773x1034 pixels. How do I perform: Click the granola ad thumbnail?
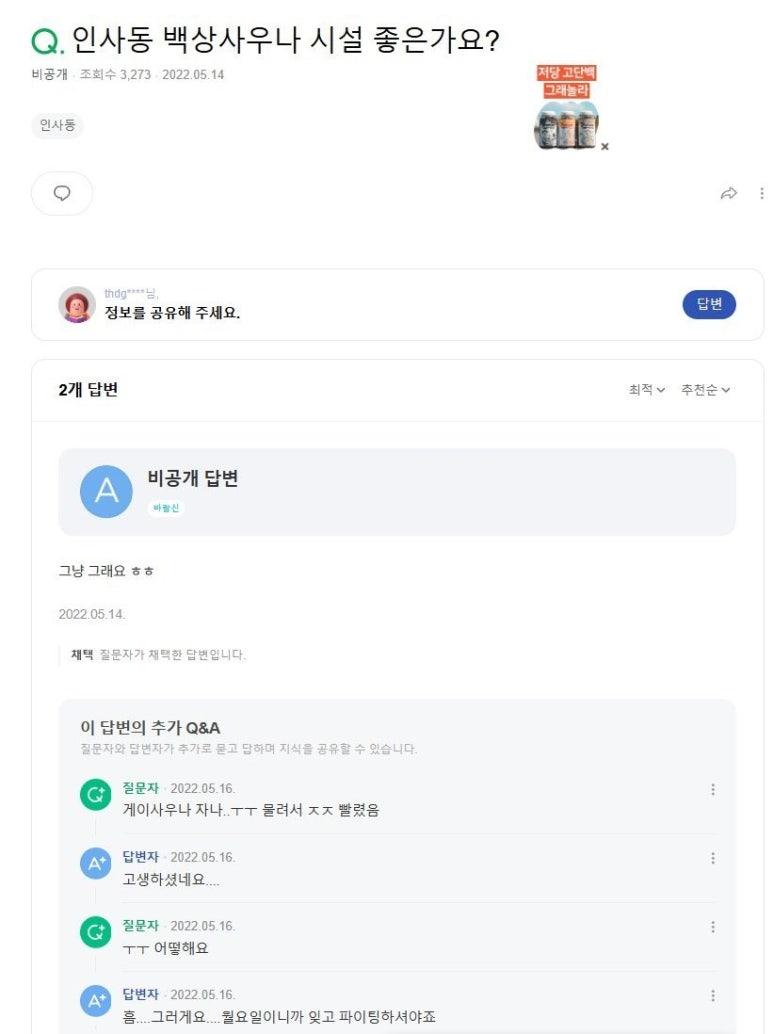[567, 108]
